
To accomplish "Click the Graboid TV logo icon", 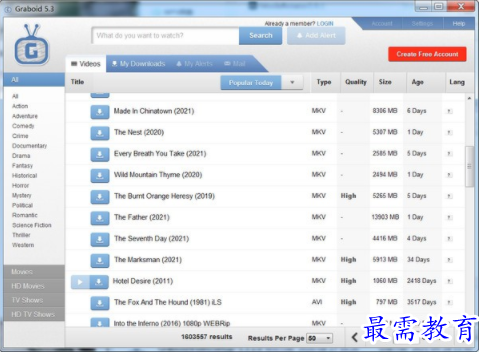I will (32, 45).
